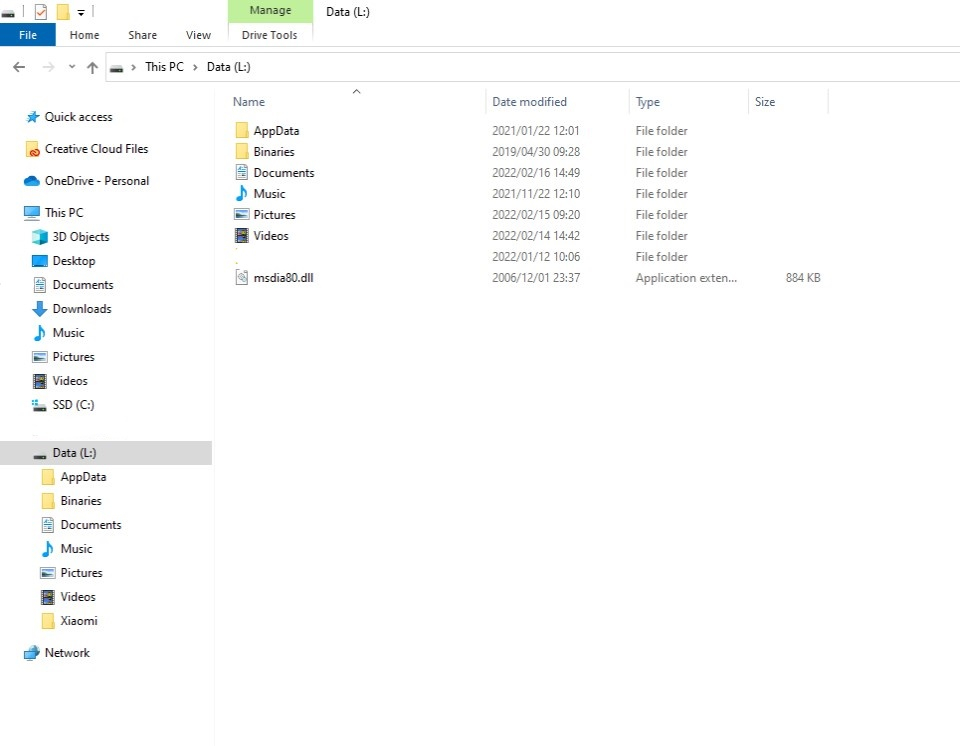Sort by the Type column header
960x746 pixels.
648,102
